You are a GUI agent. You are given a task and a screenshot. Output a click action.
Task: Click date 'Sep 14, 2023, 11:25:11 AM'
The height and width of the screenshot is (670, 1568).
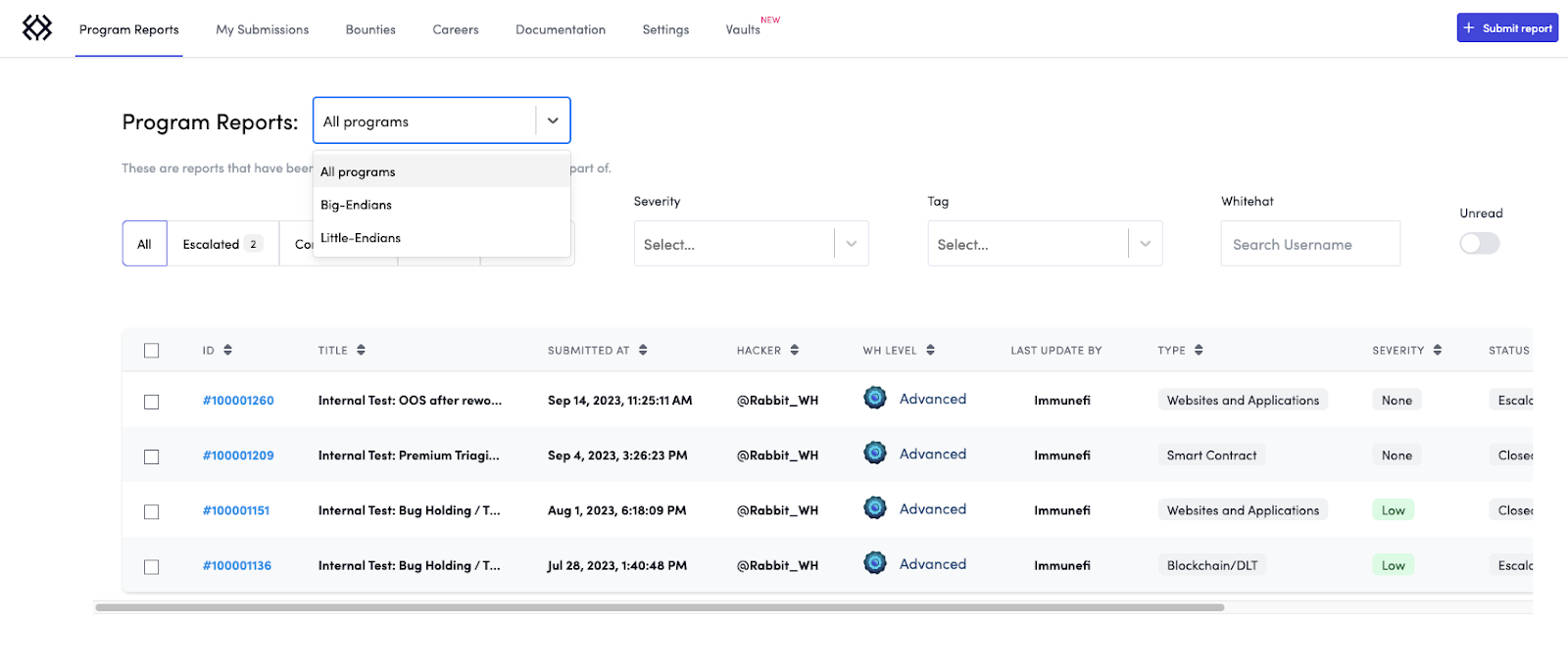tap(620, 401)
